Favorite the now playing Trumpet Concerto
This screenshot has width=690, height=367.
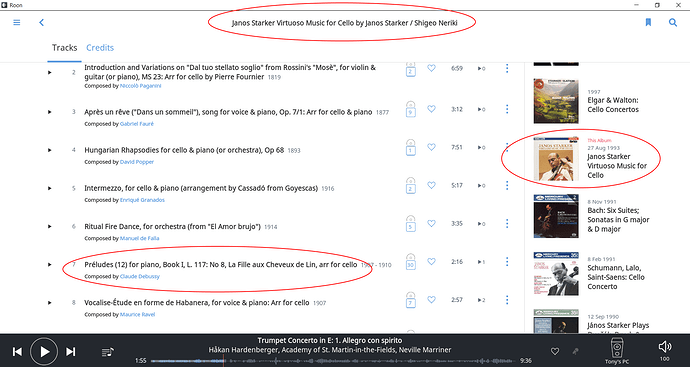(555, 351)
